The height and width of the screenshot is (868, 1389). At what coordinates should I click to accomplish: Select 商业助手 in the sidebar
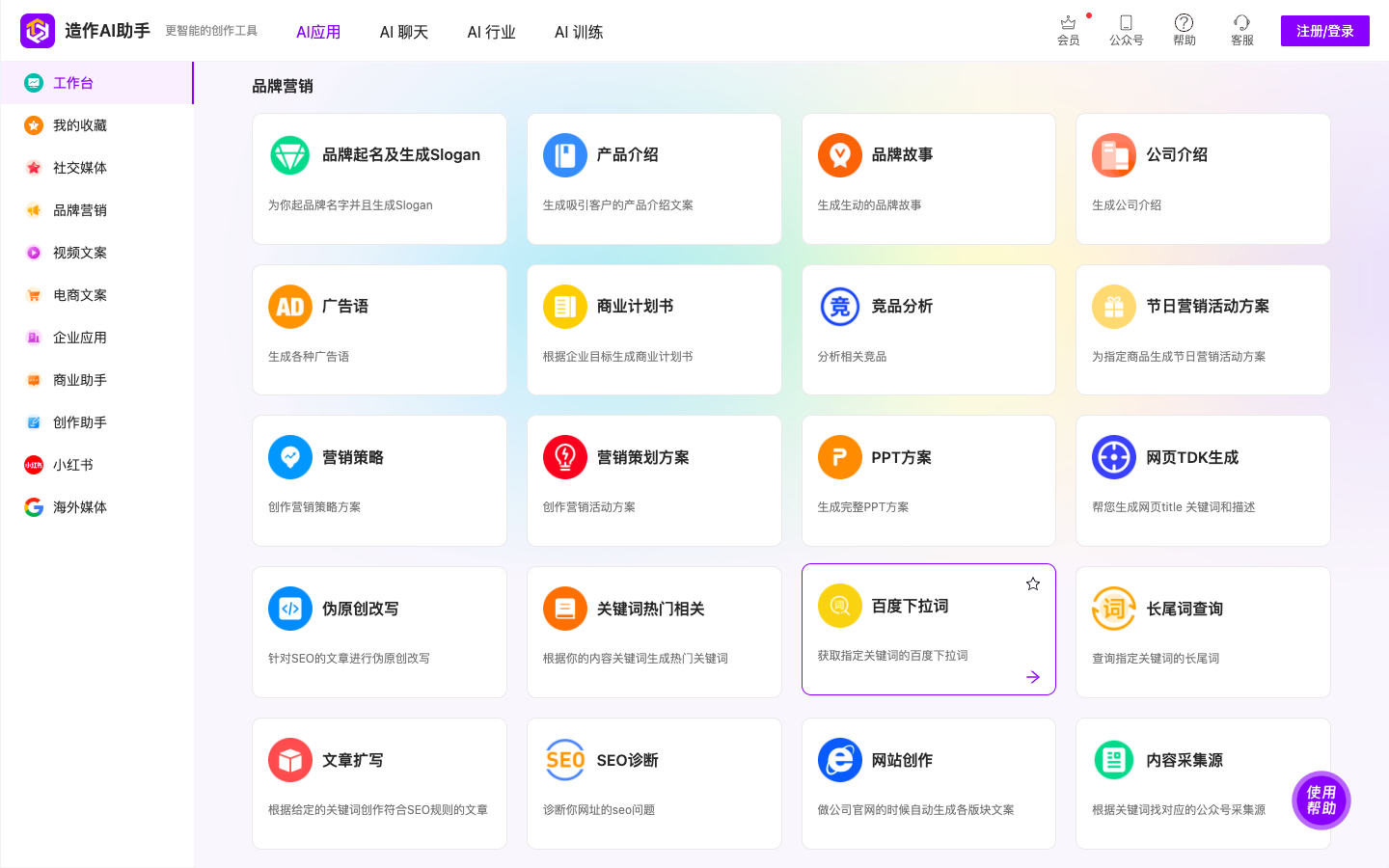coord(96,380)
